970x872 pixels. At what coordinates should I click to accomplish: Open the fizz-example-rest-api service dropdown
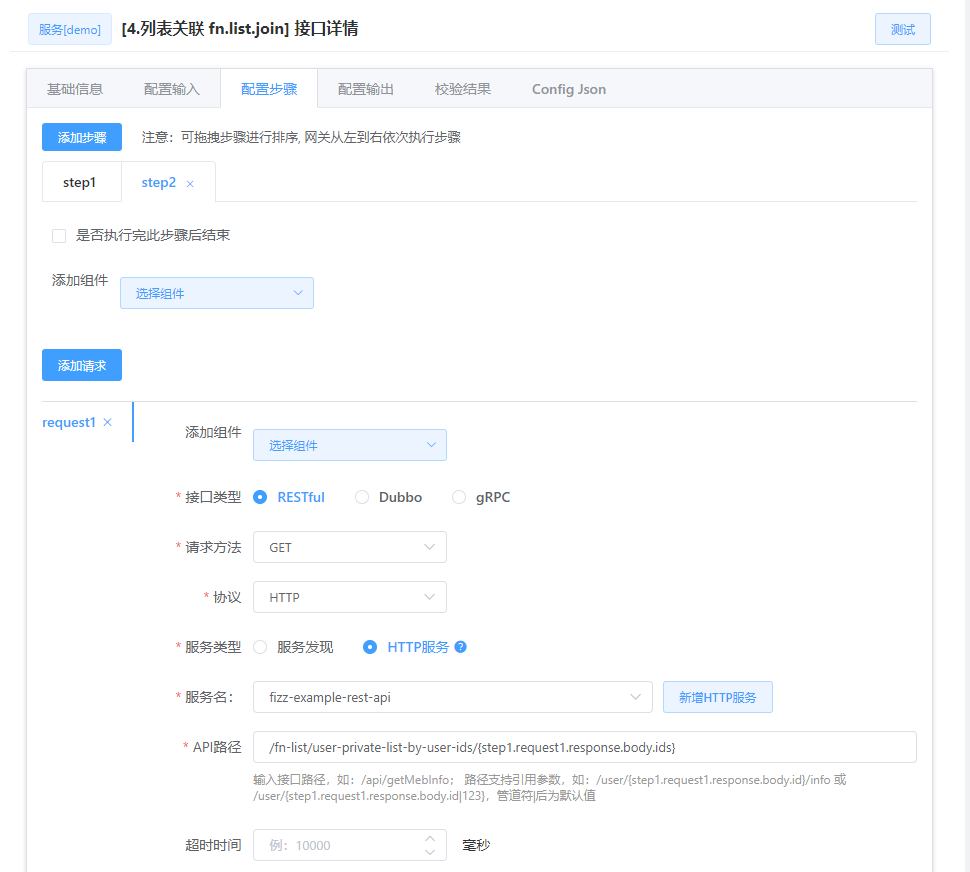click(x=452, y=697)
